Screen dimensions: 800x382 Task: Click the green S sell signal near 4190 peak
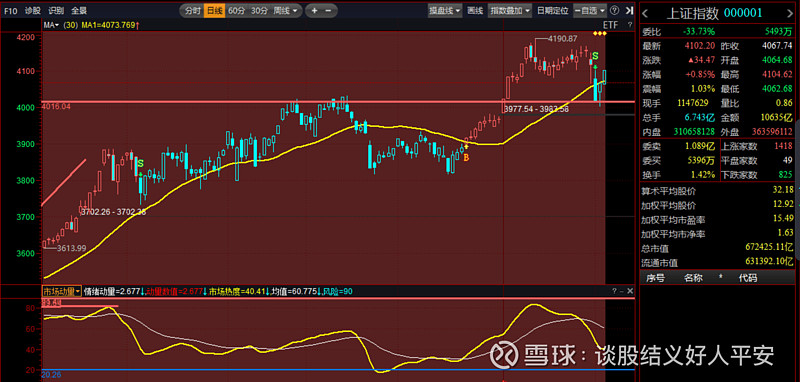595,56
